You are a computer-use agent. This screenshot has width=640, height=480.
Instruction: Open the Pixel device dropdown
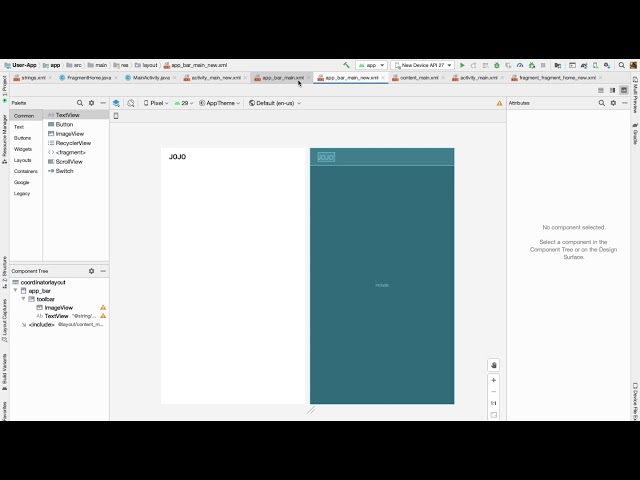[x=156, y=103]
